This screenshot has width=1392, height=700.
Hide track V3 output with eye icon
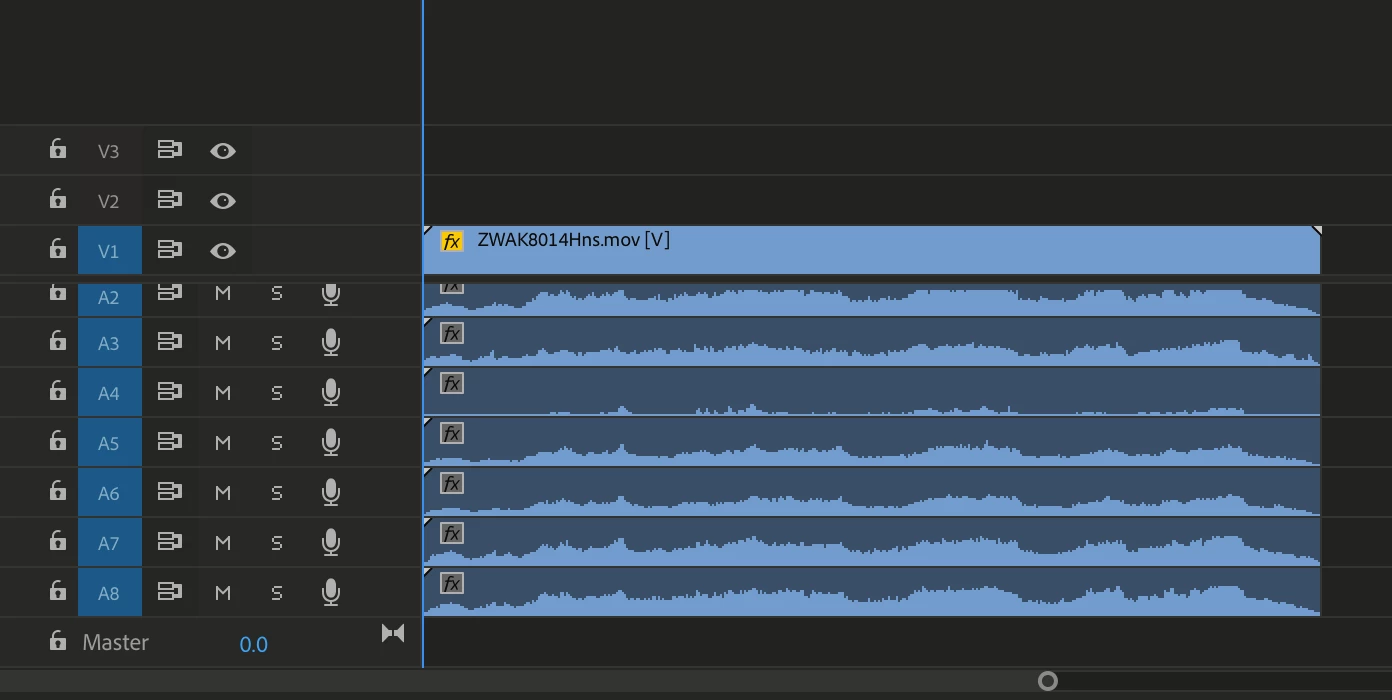(223, 151)
